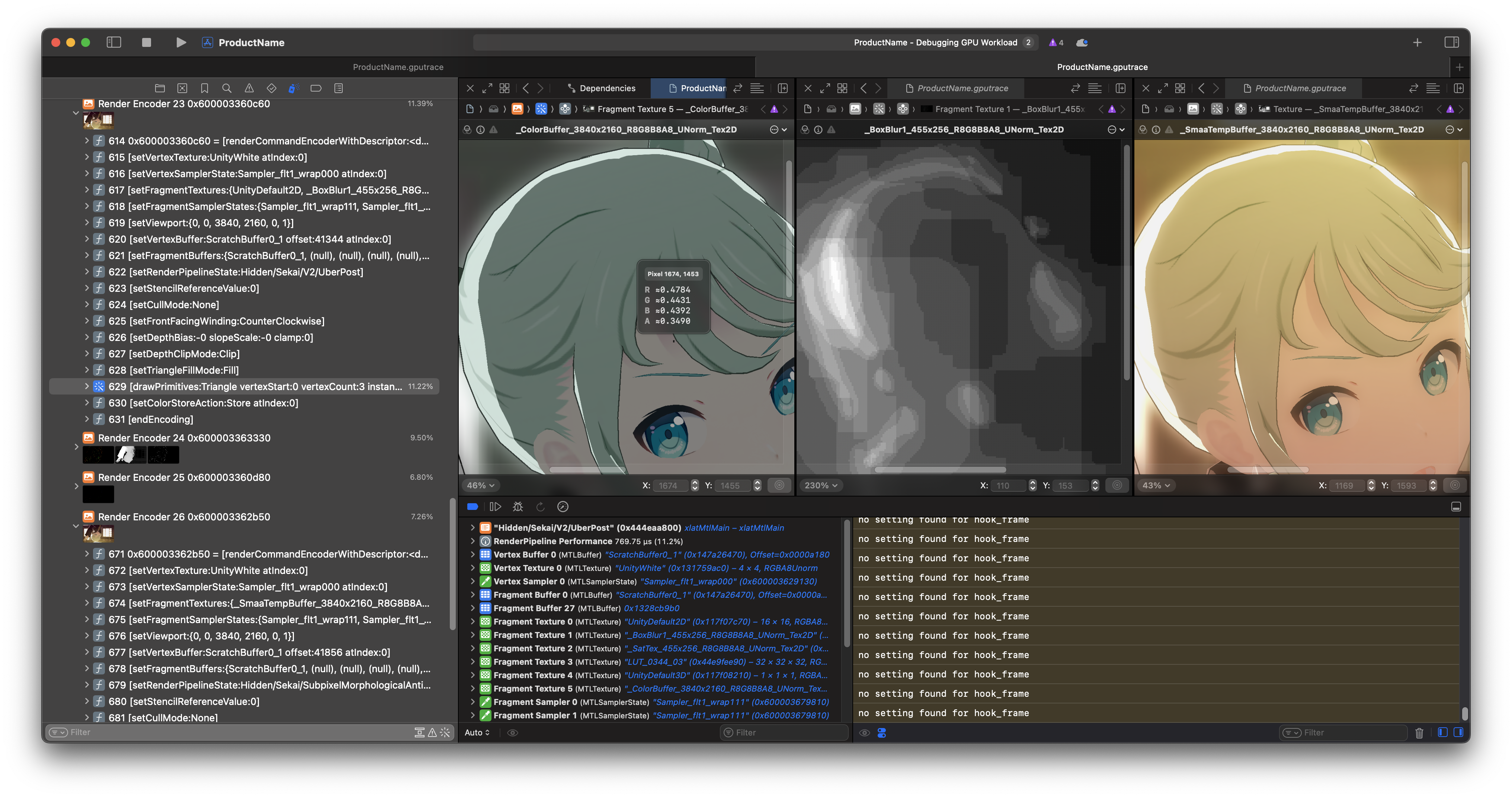1512x798 pixels.
Task: Expand Fragment Texture 1 BoxBlur1 row
Action: [472, 635]
